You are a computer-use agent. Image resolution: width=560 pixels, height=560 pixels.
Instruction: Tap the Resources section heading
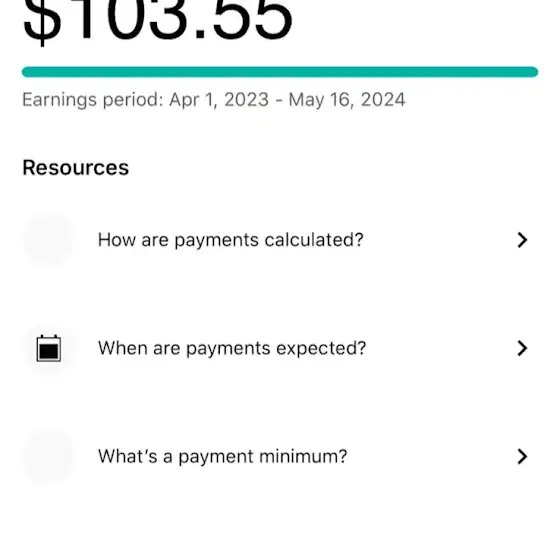coord(75,168)
